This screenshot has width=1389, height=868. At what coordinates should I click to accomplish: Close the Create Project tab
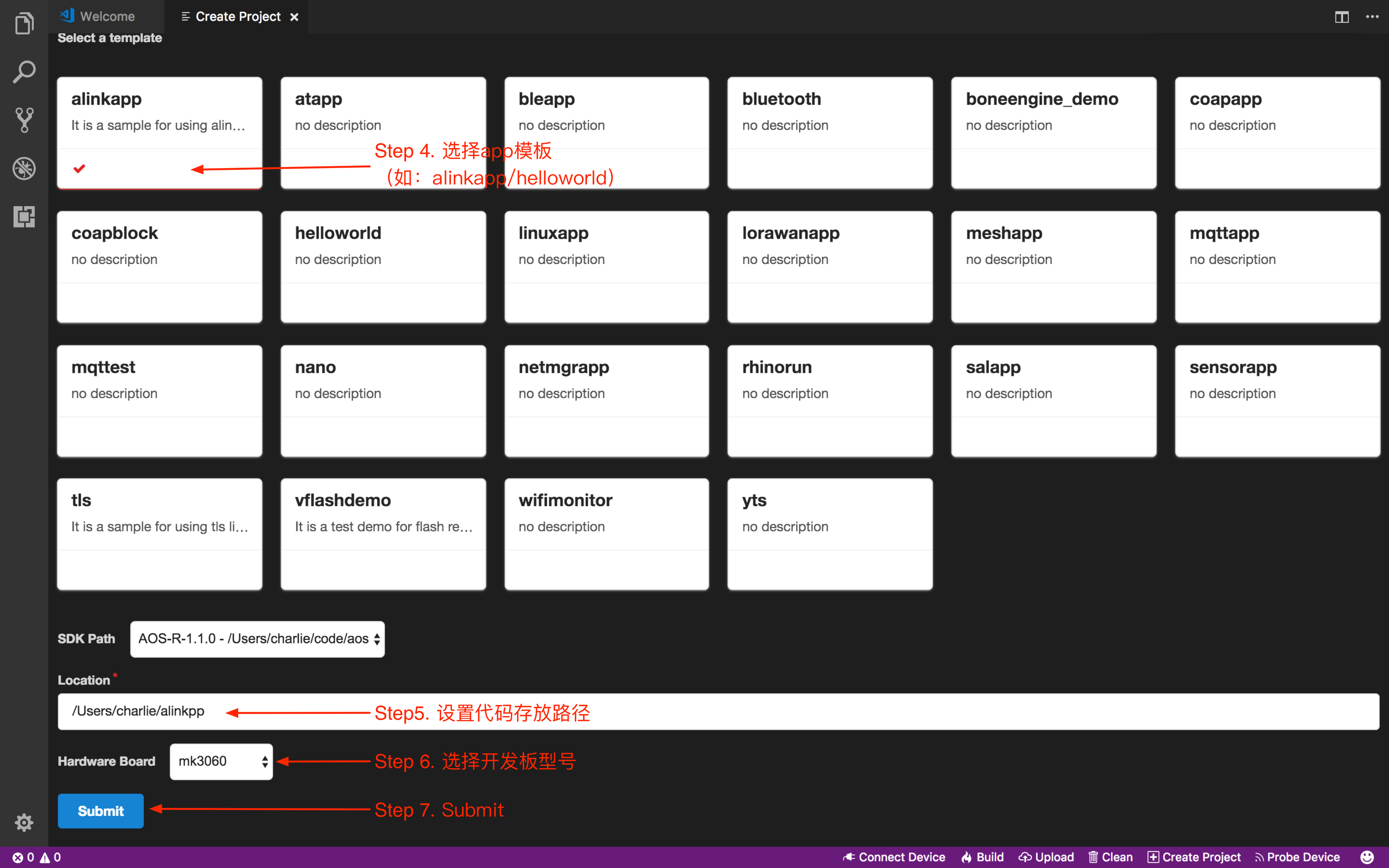(294, 17)
